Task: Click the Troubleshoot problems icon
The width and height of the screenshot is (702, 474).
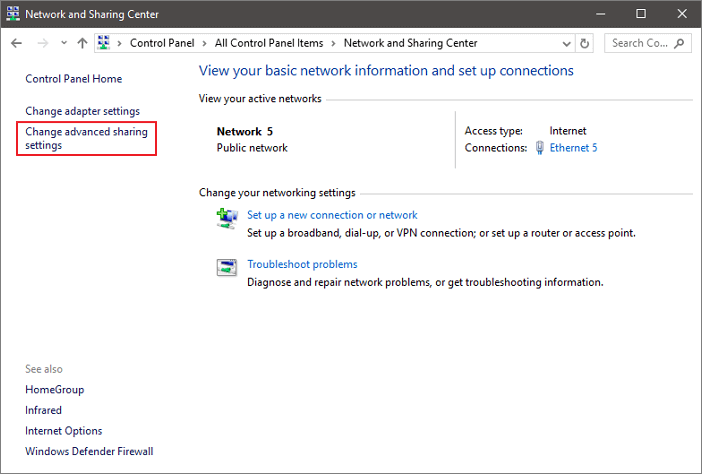Action: [x=227, y=268]
